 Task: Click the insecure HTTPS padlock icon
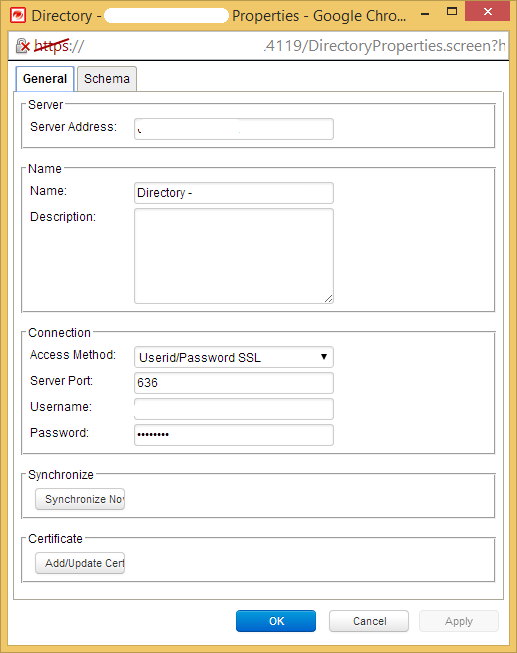[22, 46]
